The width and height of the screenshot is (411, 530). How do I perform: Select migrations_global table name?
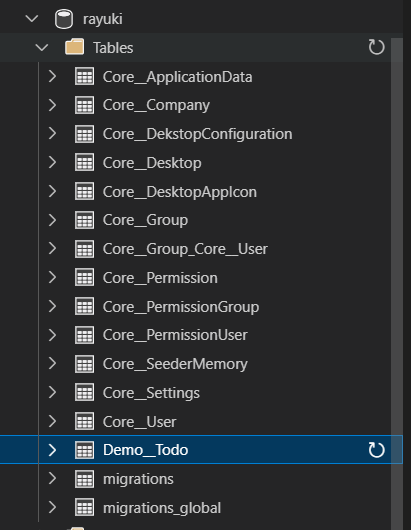(162, 508)
